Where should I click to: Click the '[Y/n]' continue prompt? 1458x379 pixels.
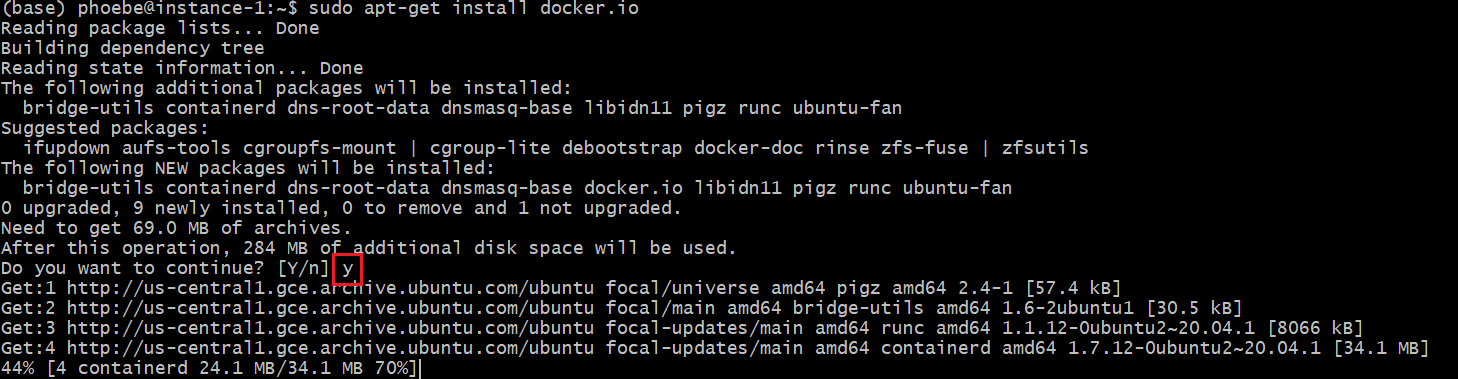tap(298, 268)
